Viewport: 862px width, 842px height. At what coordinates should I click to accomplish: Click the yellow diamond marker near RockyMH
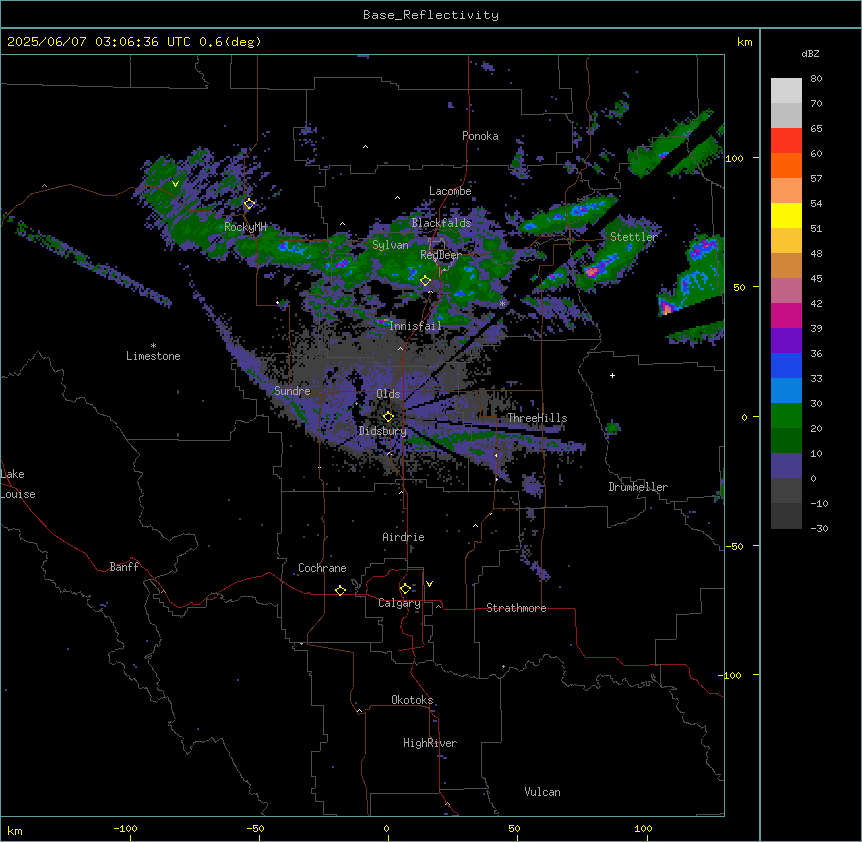pos(249,203)
